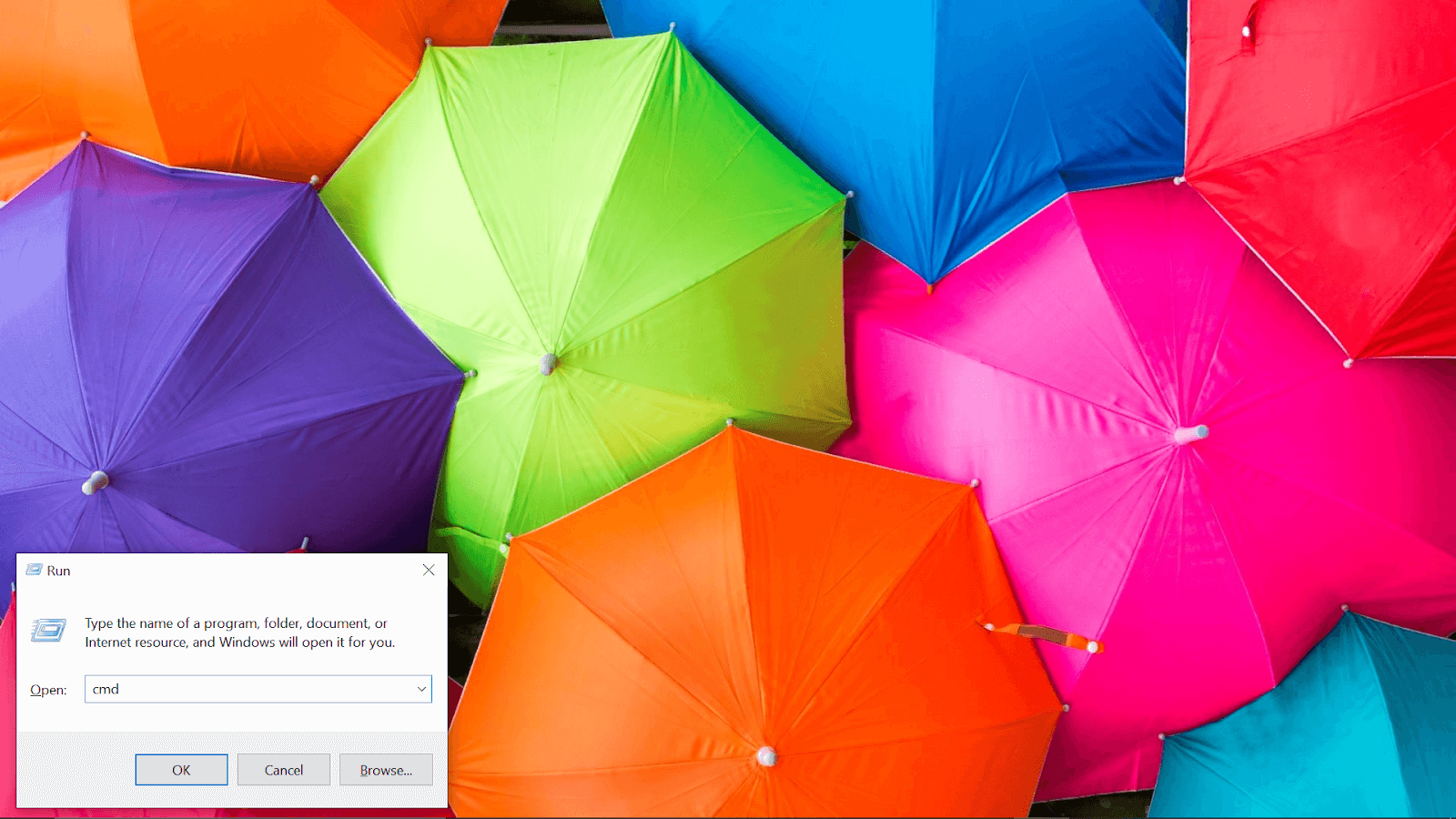
Task: Close the Run dialog with the X
Action: (x=429, y=571)
